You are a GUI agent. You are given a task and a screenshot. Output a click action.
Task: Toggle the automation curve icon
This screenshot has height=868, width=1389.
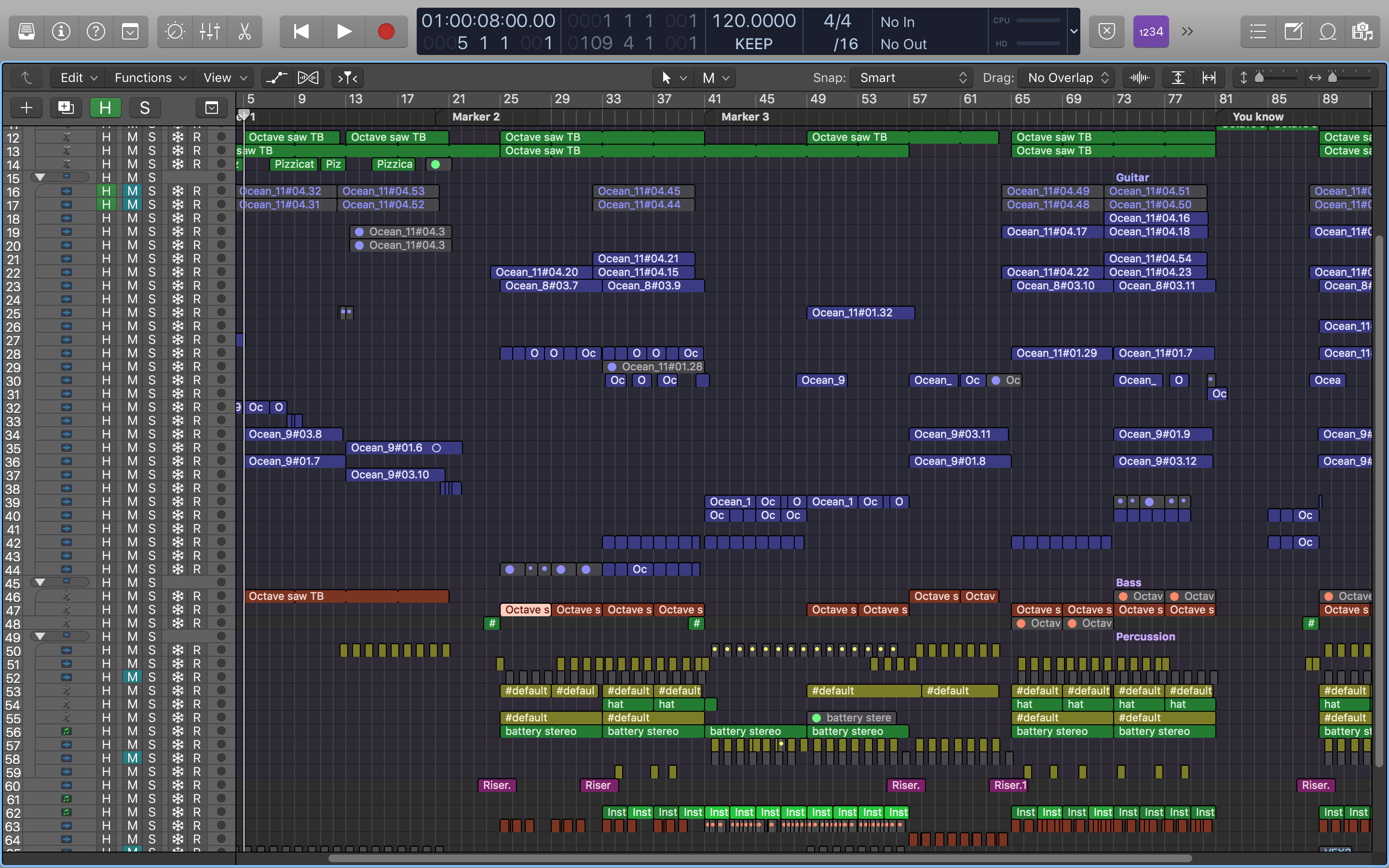[277, 78]
